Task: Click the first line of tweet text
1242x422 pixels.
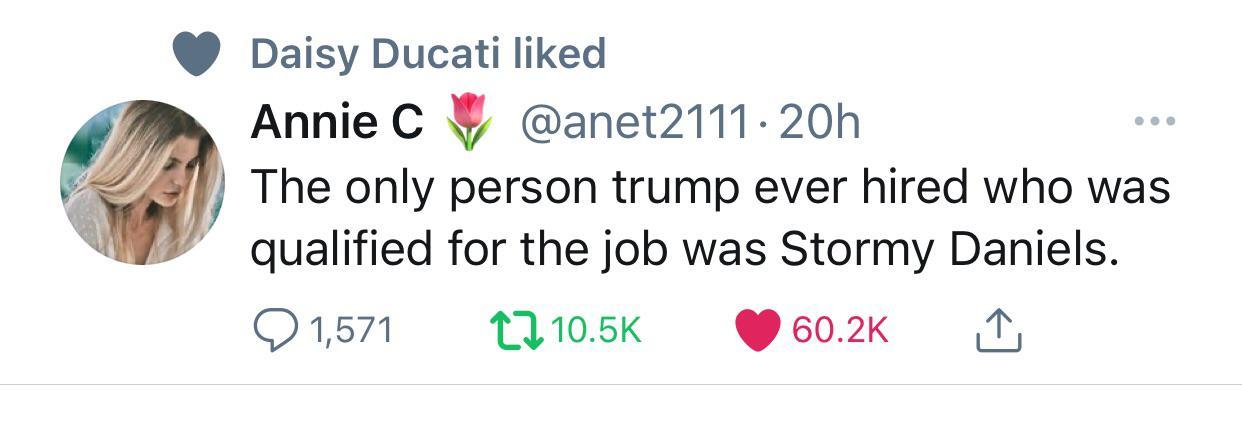Action: pyautogui.click(x=709, y=186)
